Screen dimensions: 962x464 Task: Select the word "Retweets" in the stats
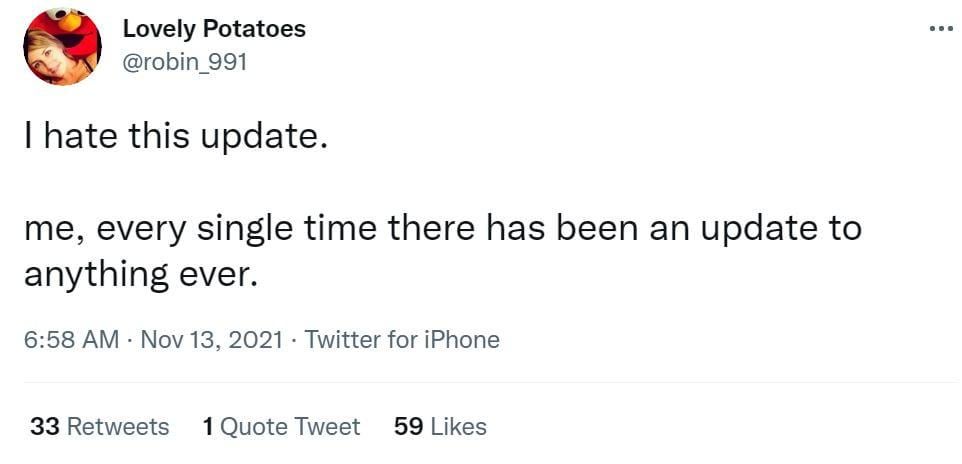(x=117, y=427)
